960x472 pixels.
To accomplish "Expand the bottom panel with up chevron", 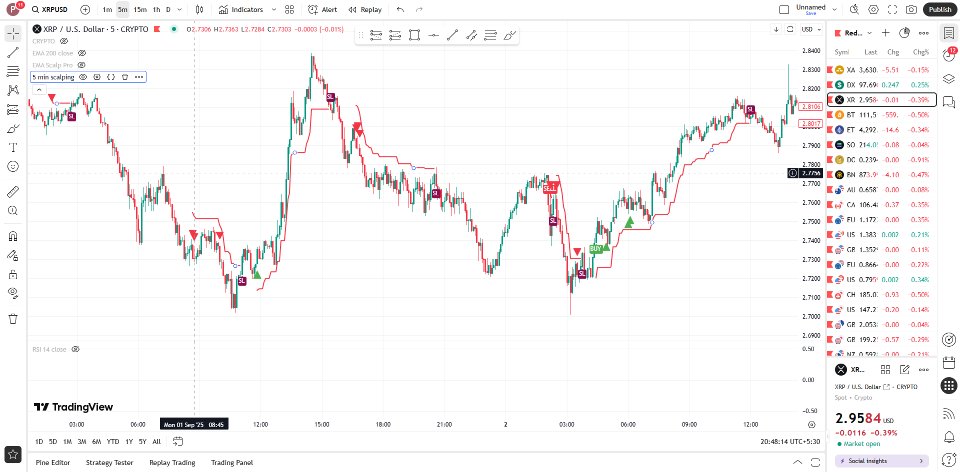I will [797, 462].
